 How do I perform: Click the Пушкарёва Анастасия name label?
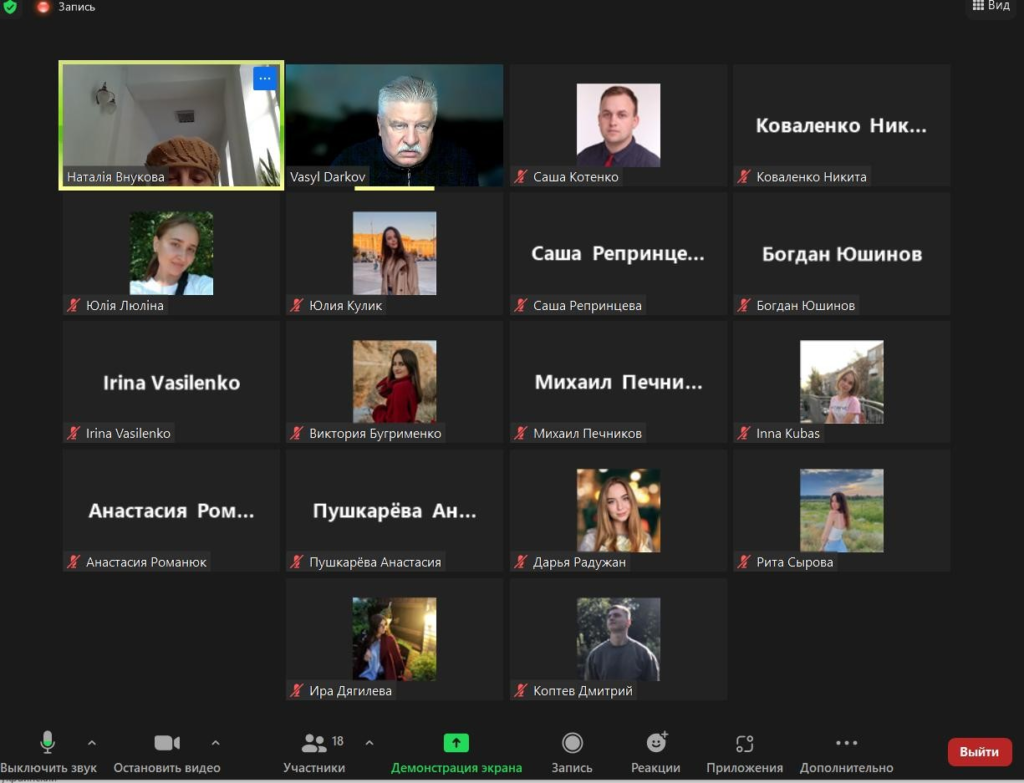(375, 562)
